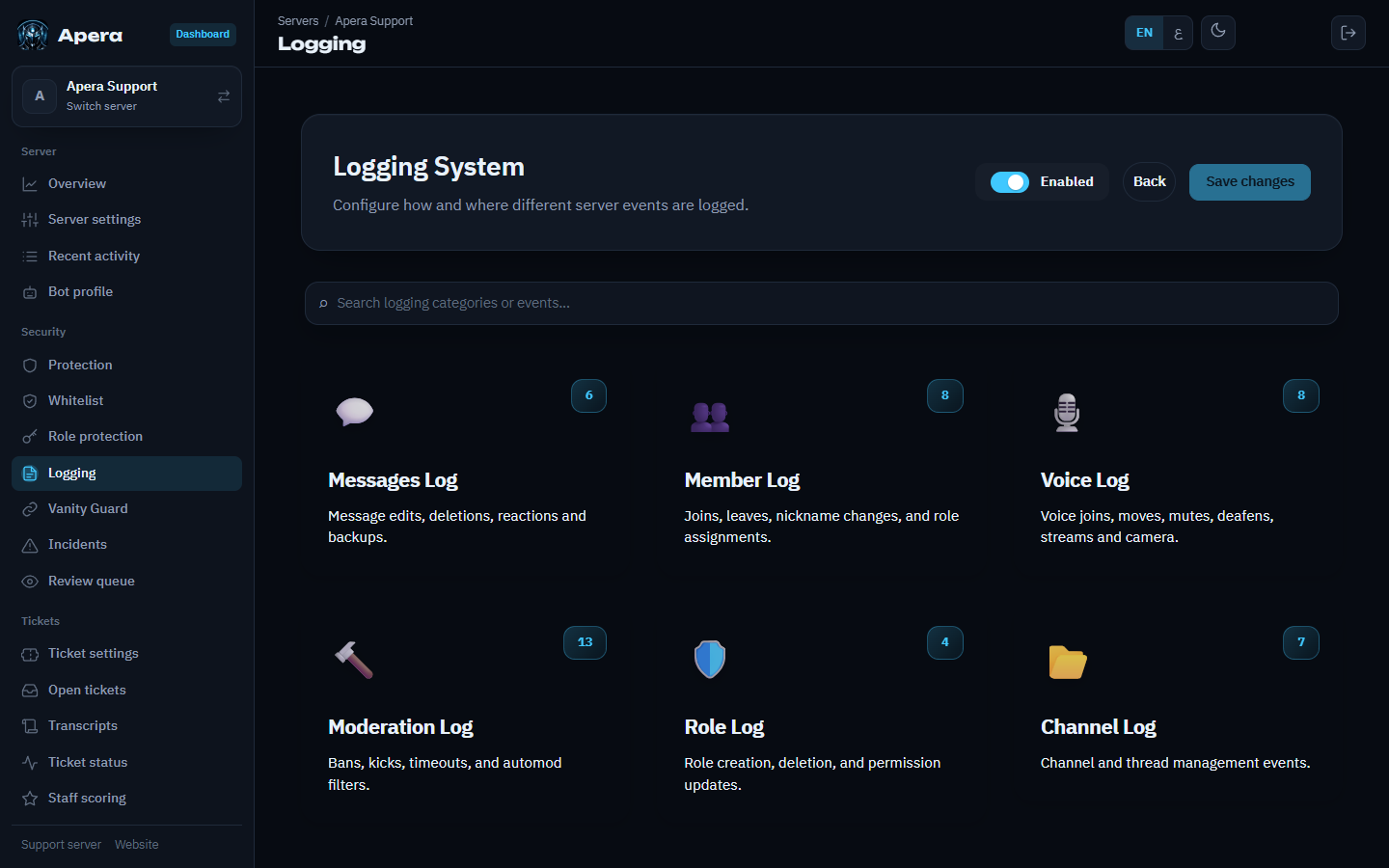Click the Logging document icon in sidebar
The image size is (1389, 868).
(x=30, y=474)
